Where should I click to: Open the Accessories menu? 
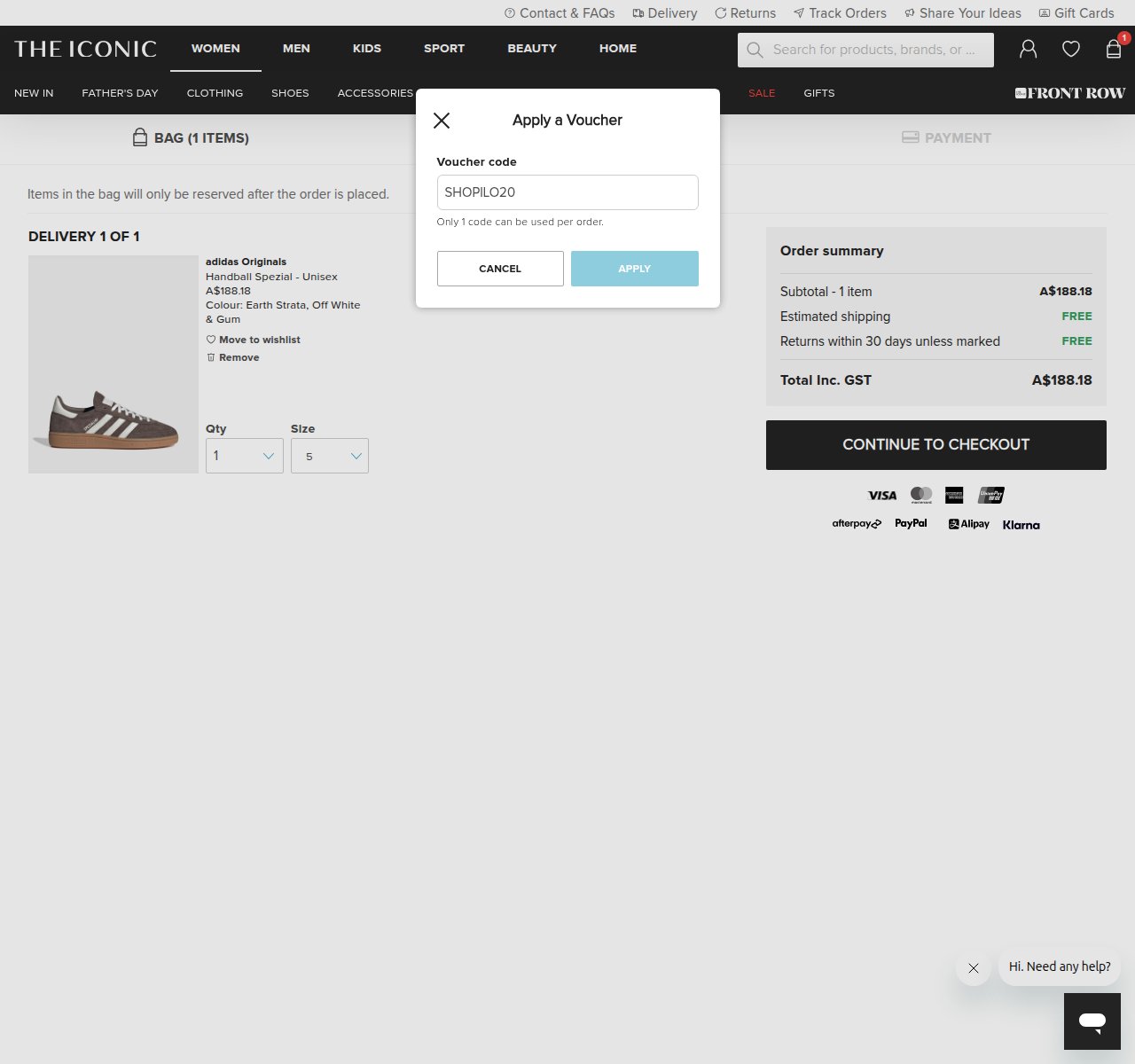tap(375, 93)
